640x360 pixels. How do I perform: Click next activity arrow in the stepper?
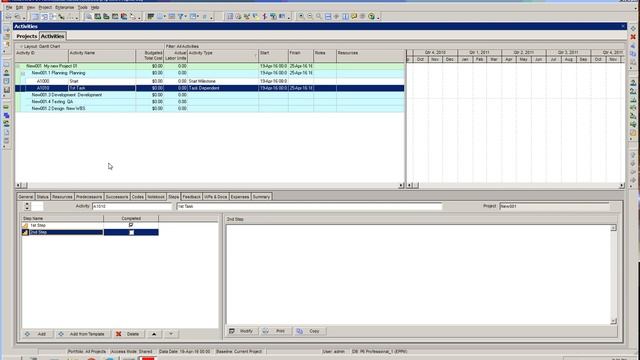point(27,209)
